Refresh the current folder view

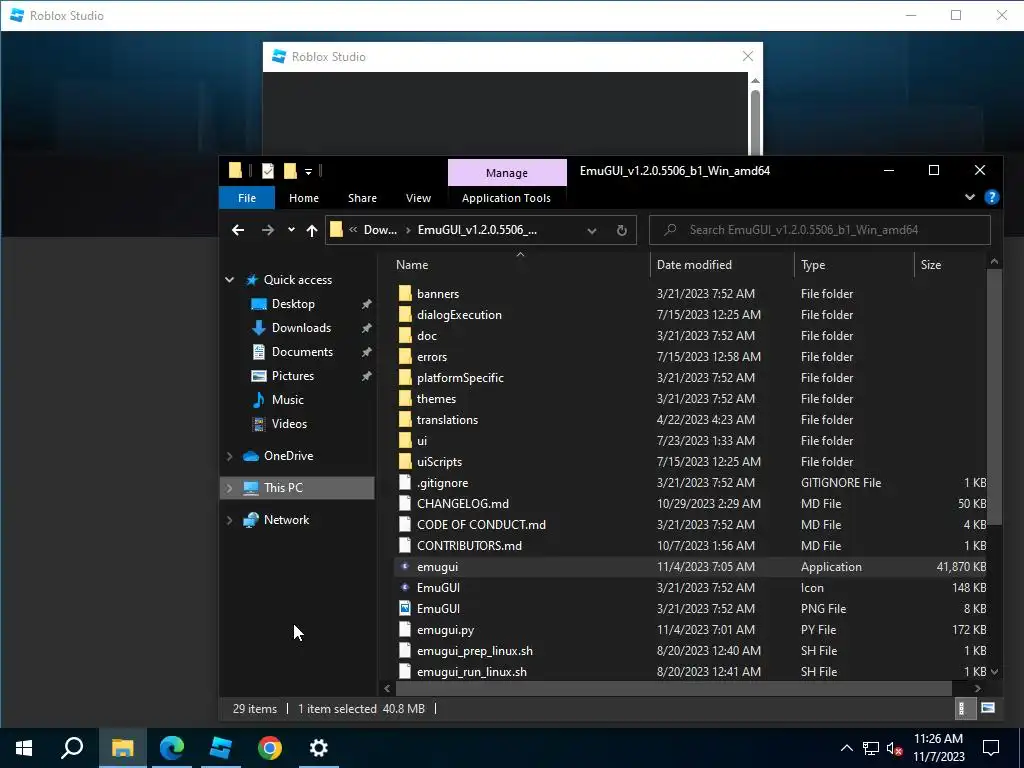click(x=622, y=231)
